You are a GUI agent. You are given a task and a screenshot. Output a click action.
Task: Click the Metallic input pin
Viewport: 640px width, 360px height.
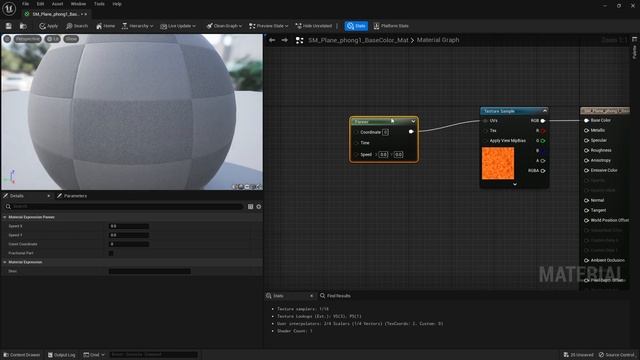point(586,130)
